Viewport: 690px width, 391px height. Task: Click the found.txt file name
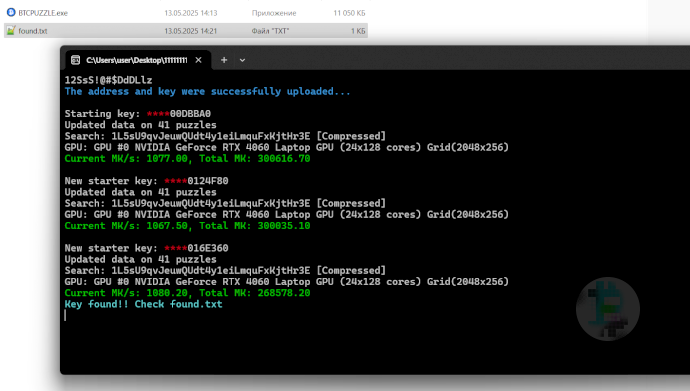(33, 31)
